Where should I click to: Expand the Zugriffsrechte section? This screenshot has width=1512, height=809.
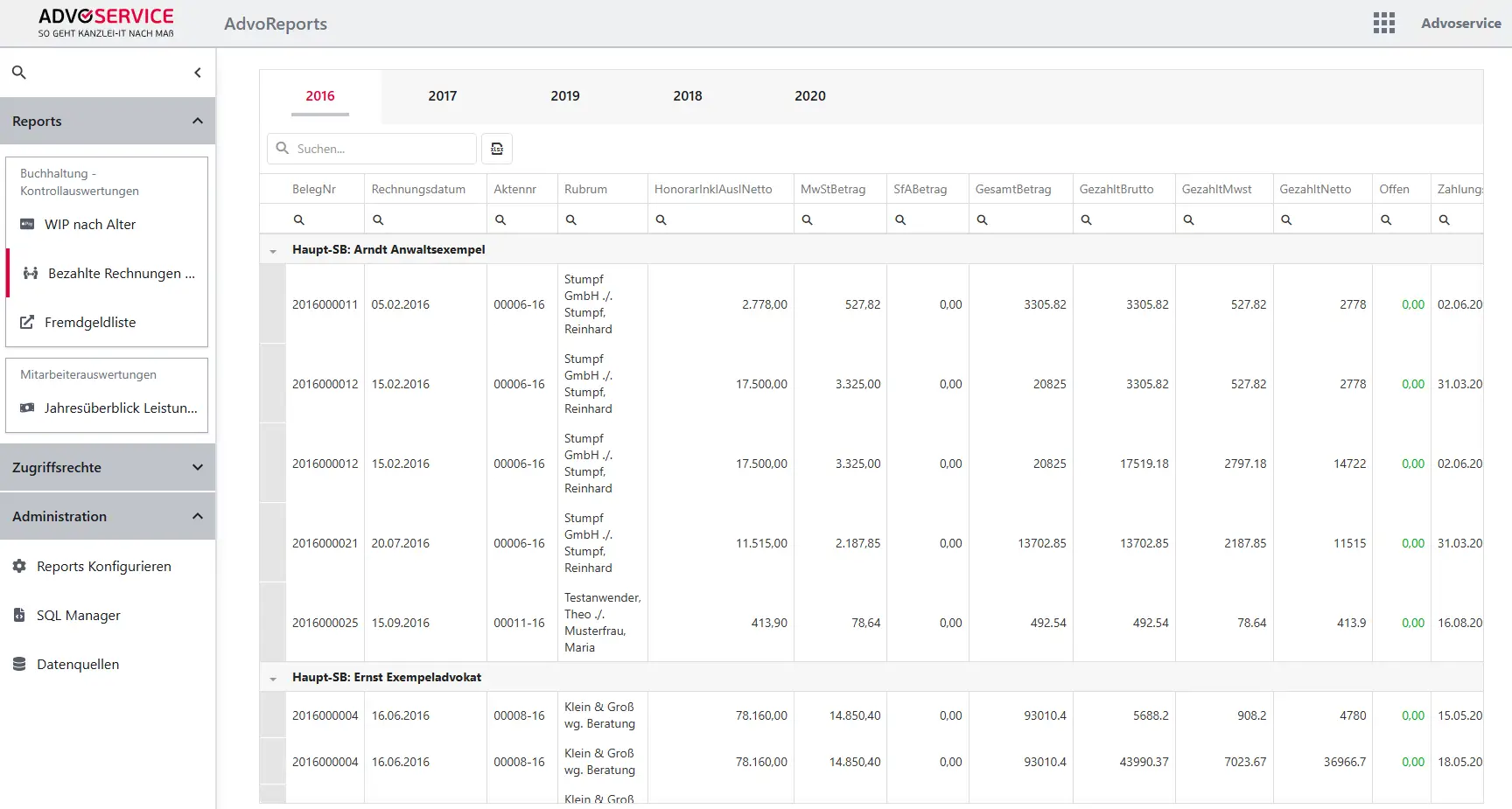click(x=197, y=467)
